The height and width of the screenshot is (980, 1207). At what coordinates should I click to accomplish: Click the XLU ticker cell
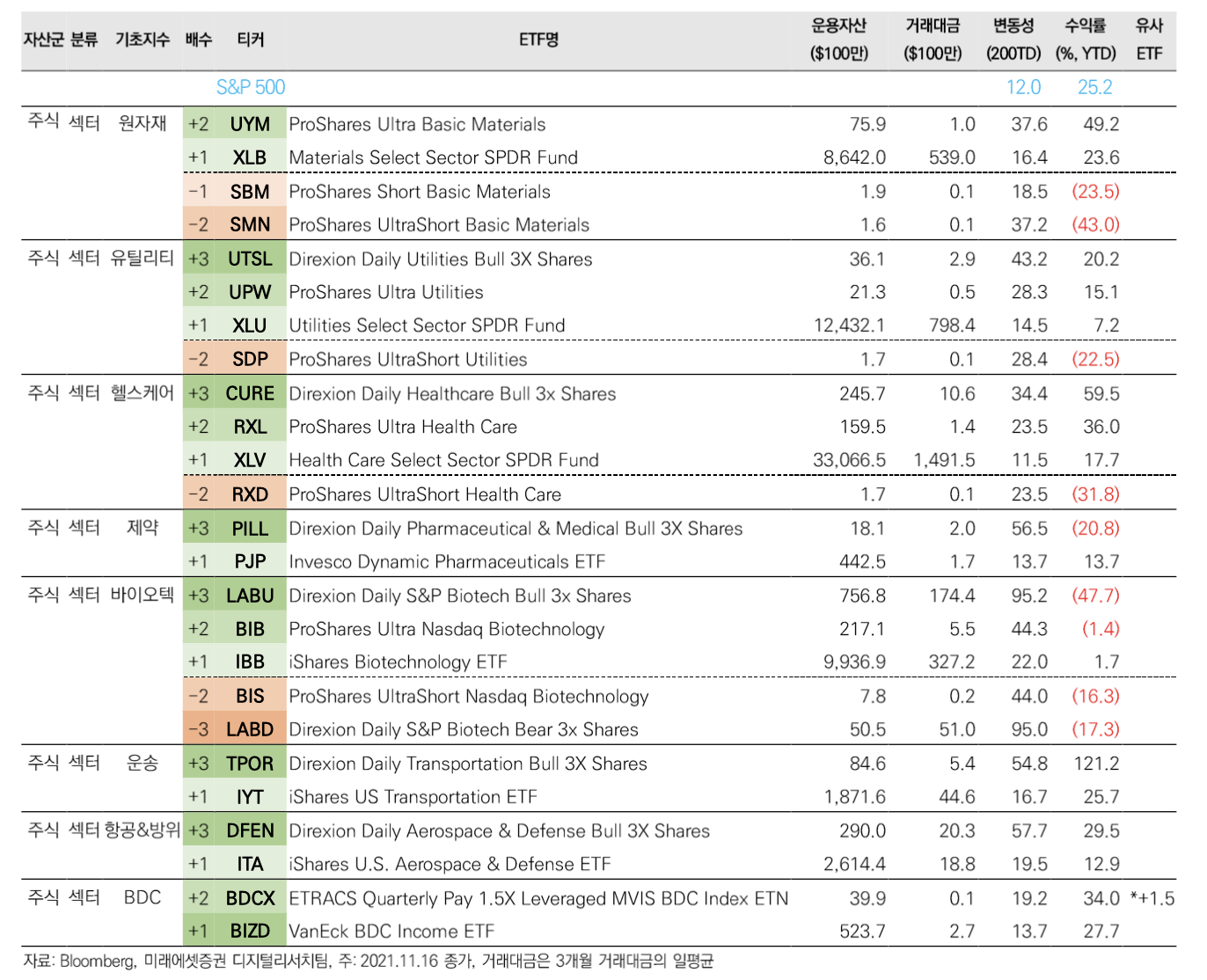(x=250, y=325)
